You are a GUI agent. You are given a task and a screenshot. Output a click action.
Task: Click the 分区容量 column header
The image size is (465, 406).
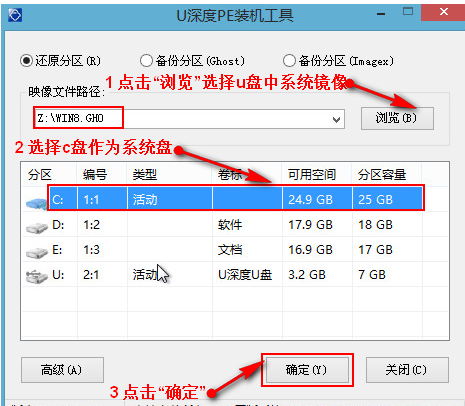[382, 174]
